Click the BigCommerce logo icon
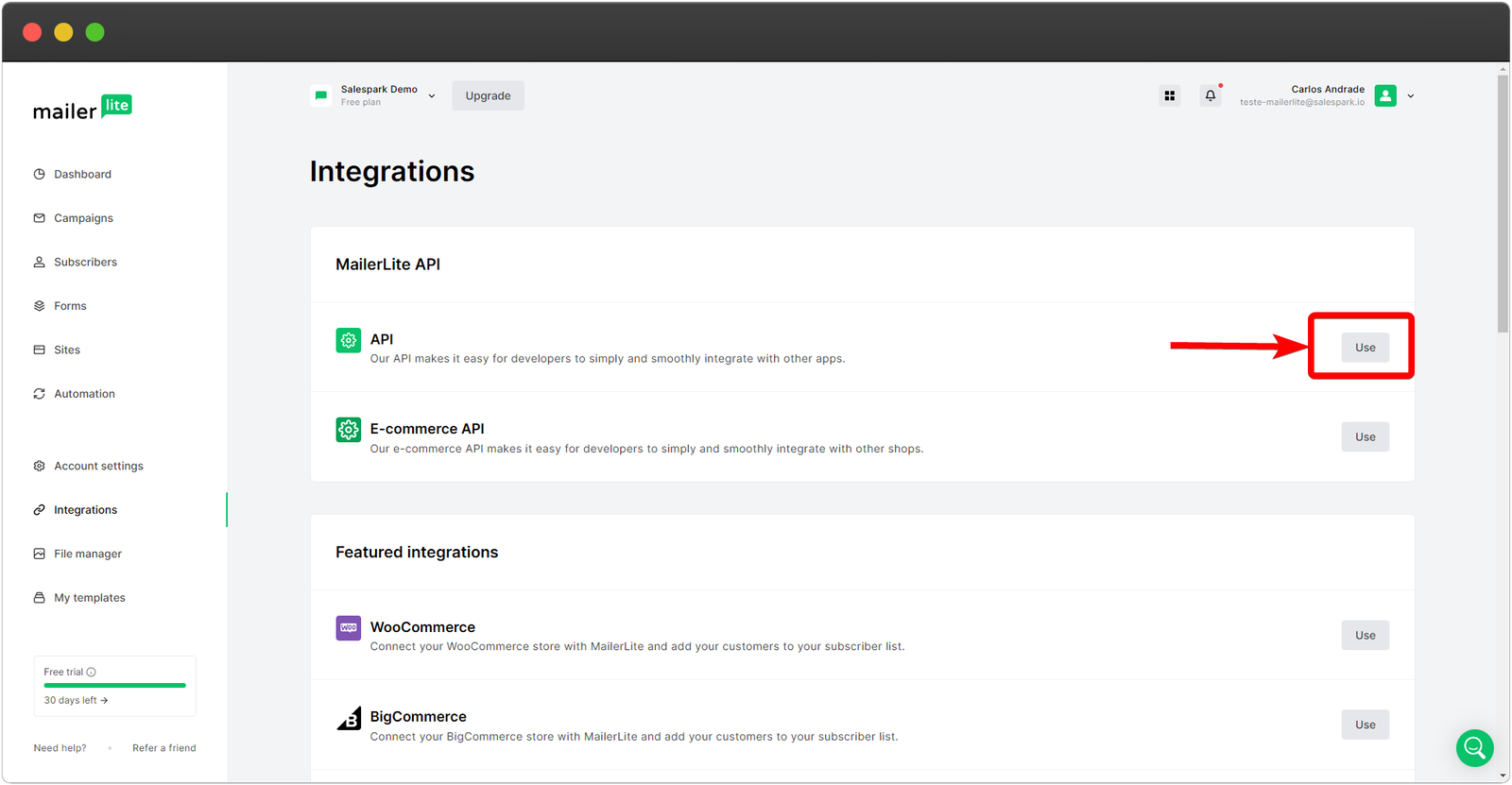This screenshot has width=1512, height=785. pyautogui.click(x=349, y=718)
